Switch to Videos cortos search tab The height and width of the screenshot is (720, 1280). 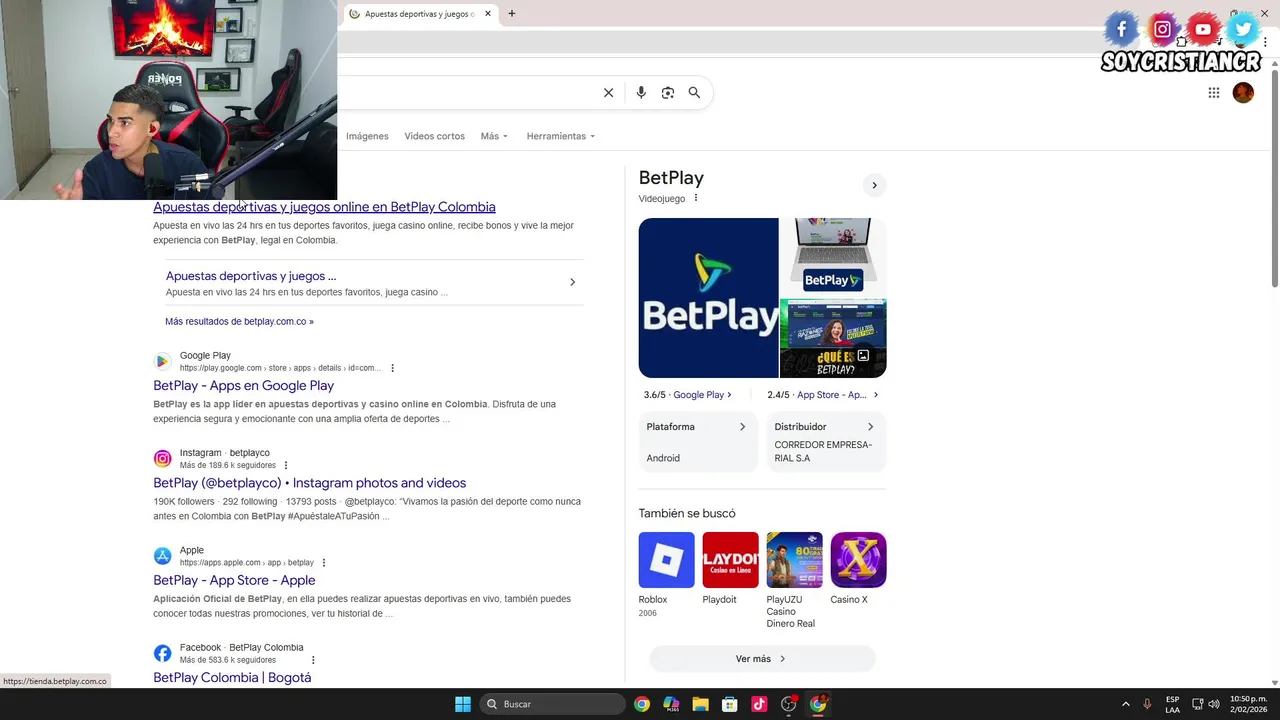(x=434, y=136)
